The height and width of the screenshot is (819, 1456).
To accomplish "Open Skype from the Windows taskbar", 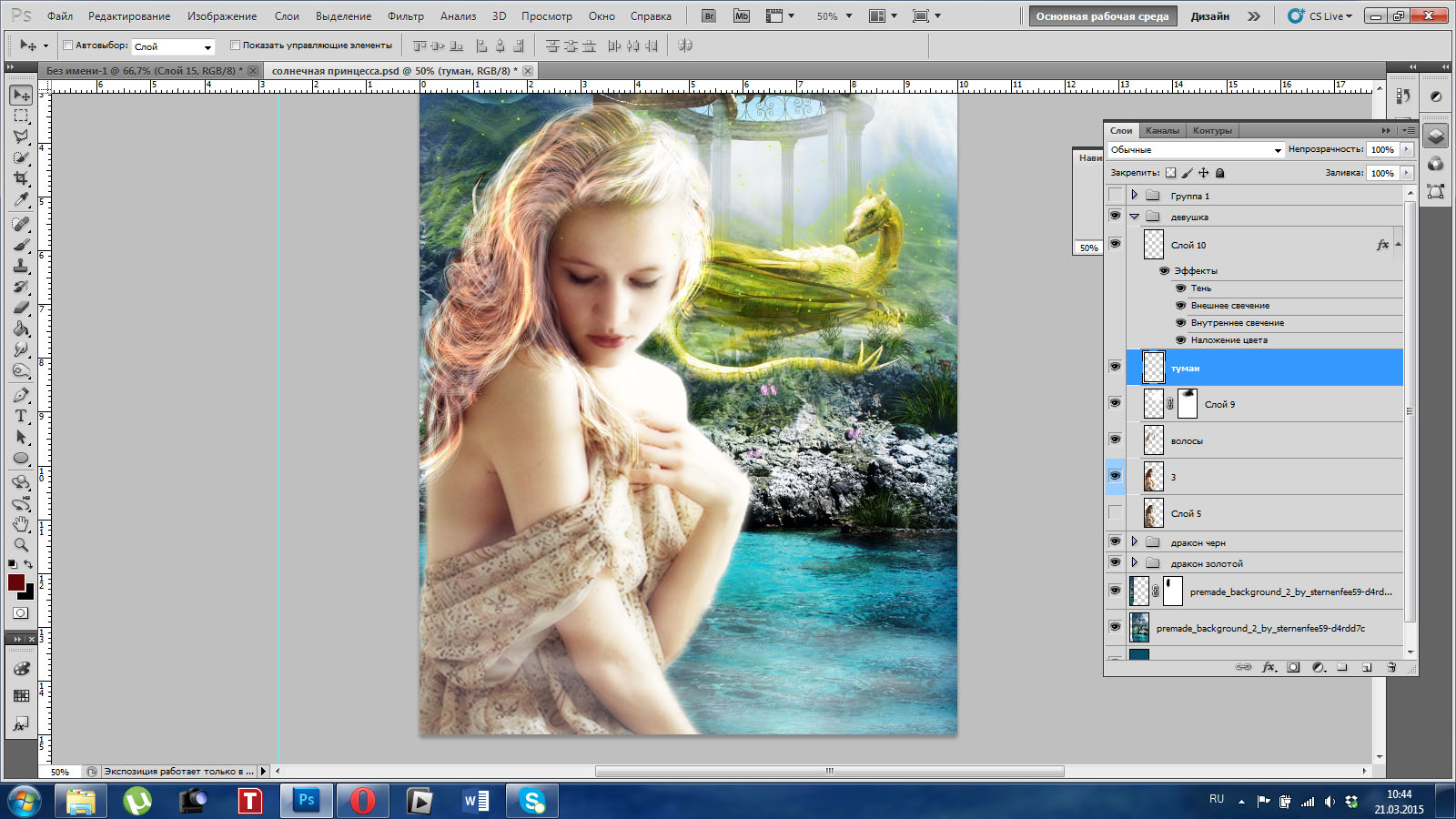I will click(x=531, y=801).
